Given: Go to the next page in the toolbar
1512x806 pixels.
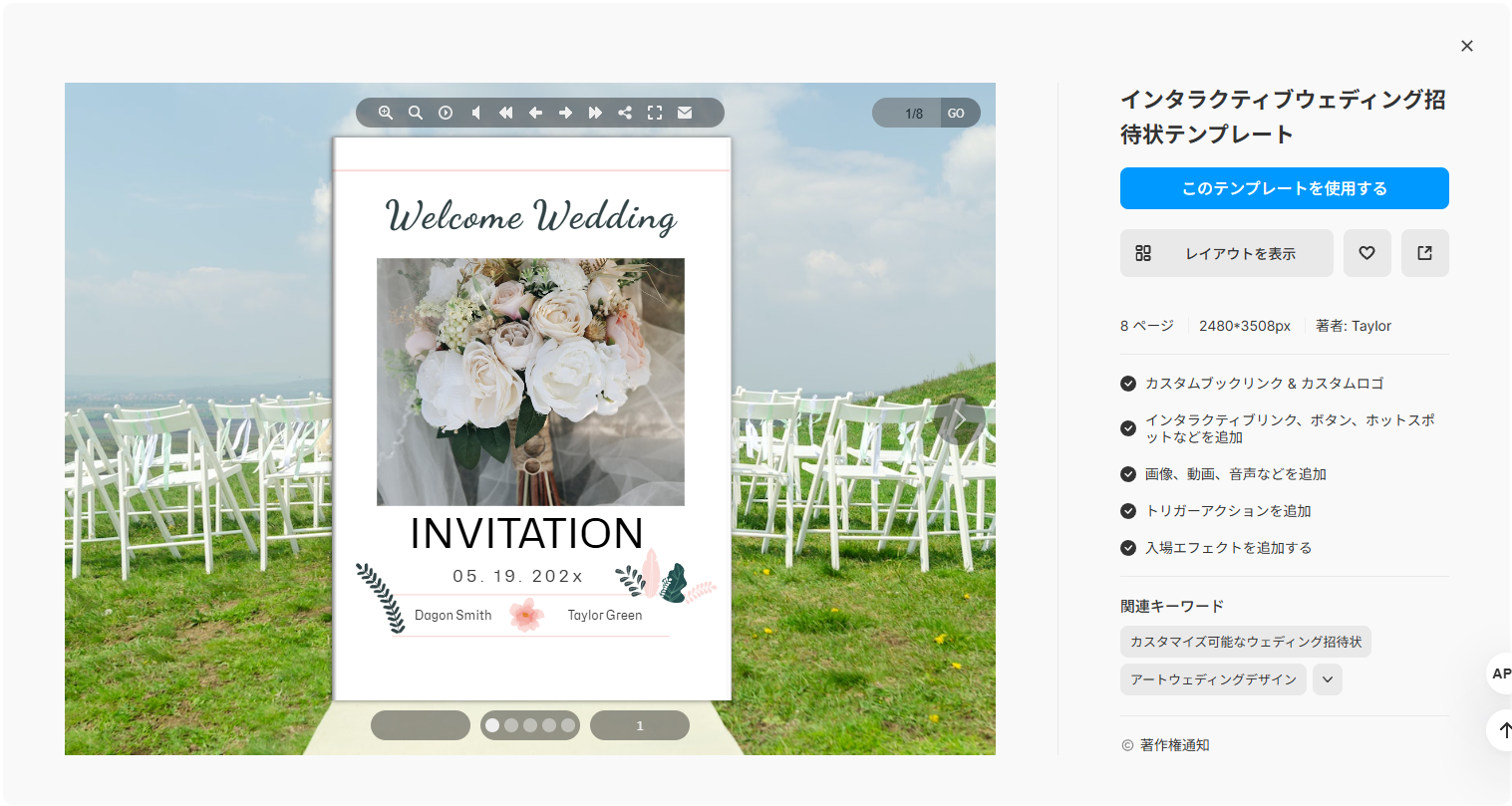Looking at the screenshot, I should pos(565,113).
